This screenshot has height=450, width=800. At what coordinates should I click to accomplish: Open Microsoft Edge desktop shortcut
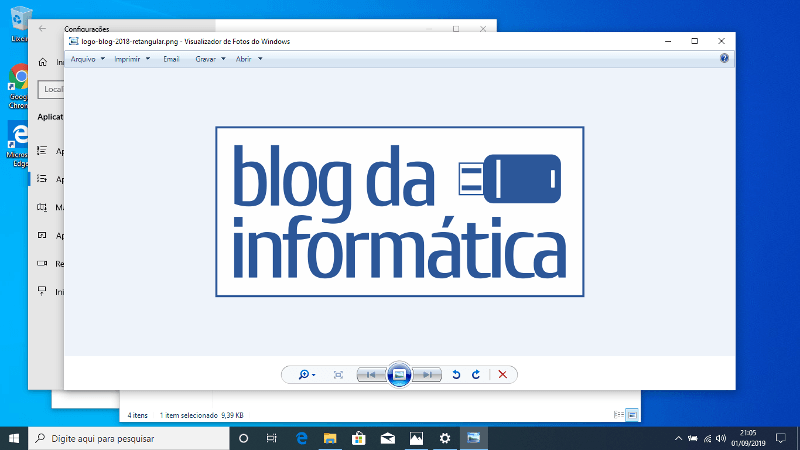click(18, 144)
